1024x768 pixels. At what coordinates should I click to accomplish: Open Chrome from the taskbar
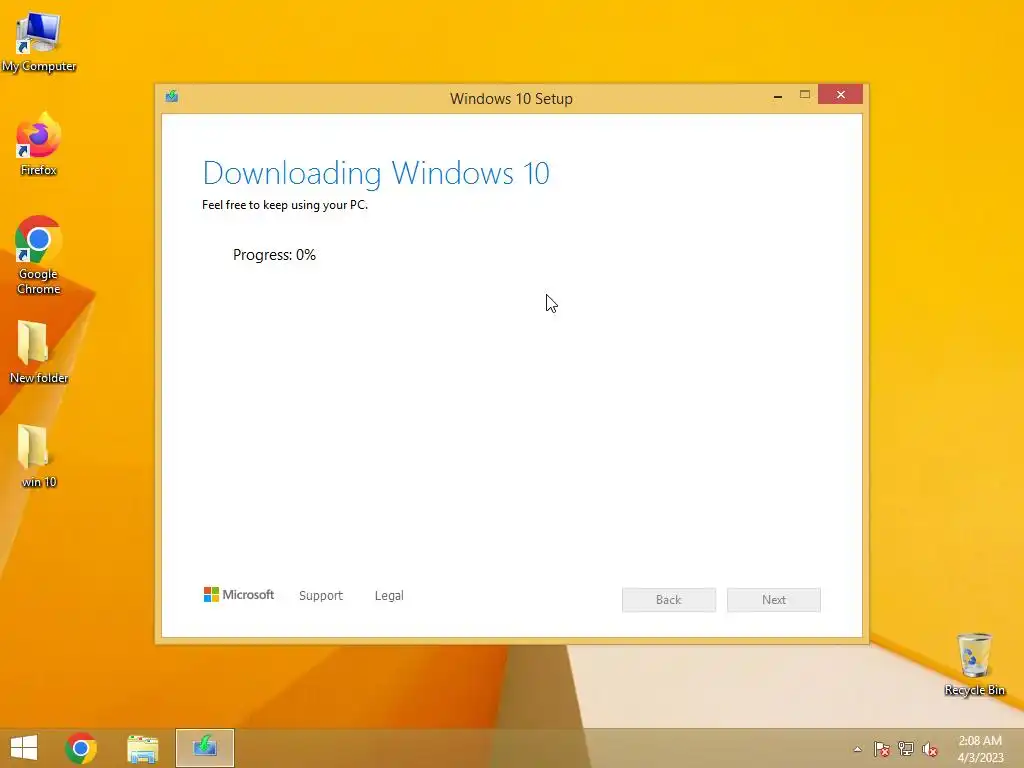(81, 748)
